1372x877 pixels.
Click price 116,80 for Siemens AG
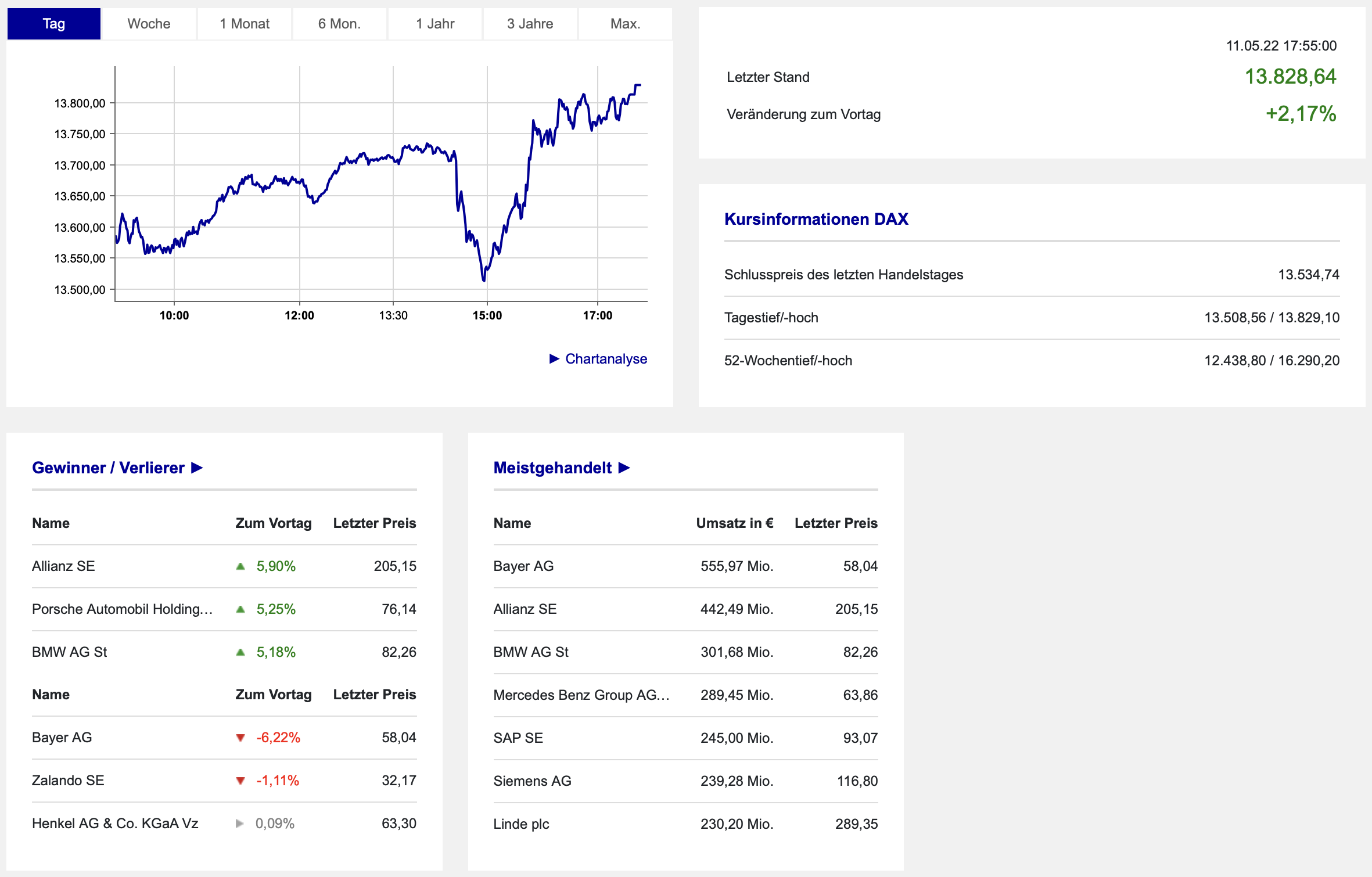857,781
